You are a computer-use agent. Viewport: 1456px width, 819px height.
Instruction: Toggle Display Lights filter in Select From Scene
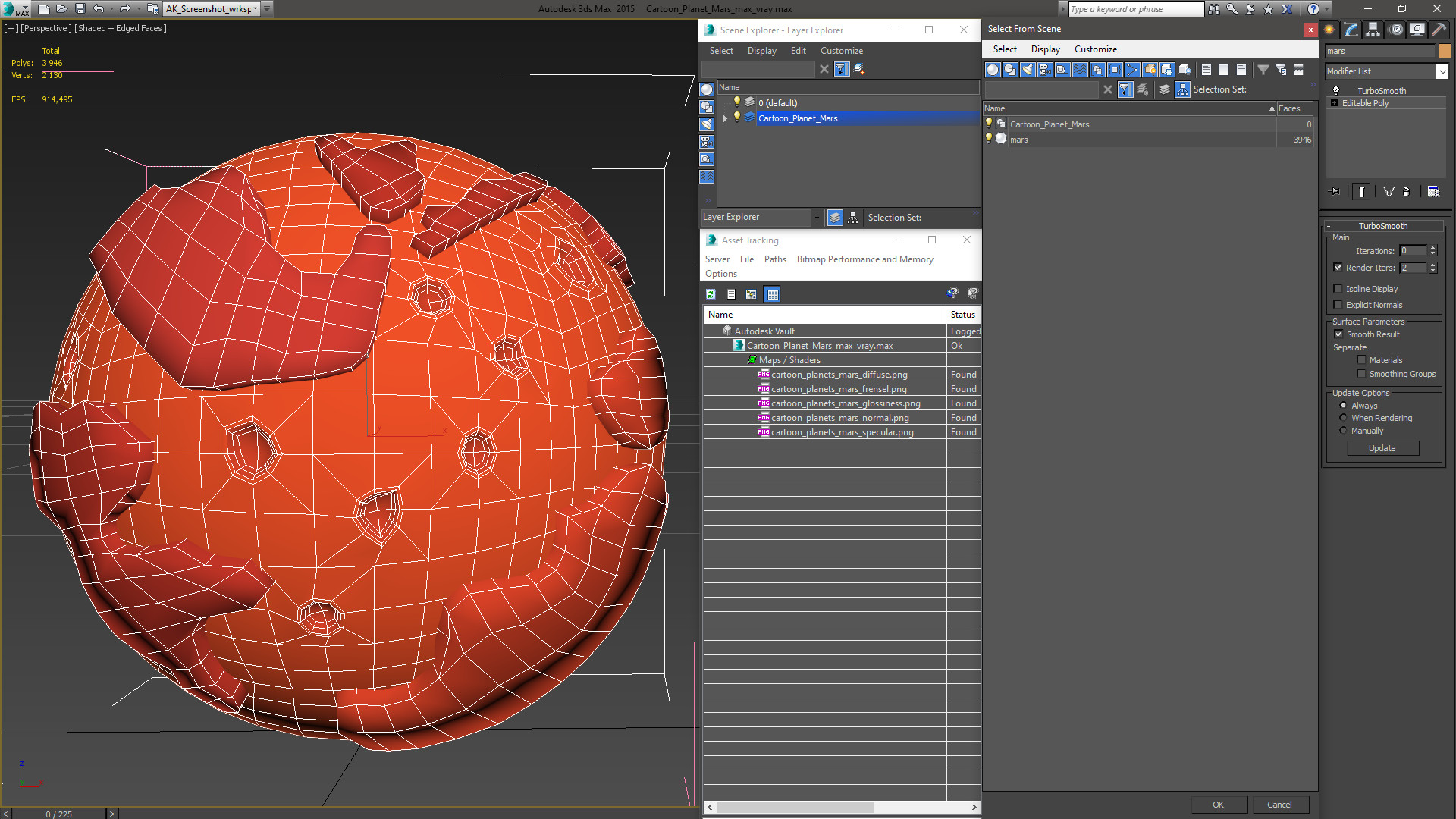click(1028, 70)
